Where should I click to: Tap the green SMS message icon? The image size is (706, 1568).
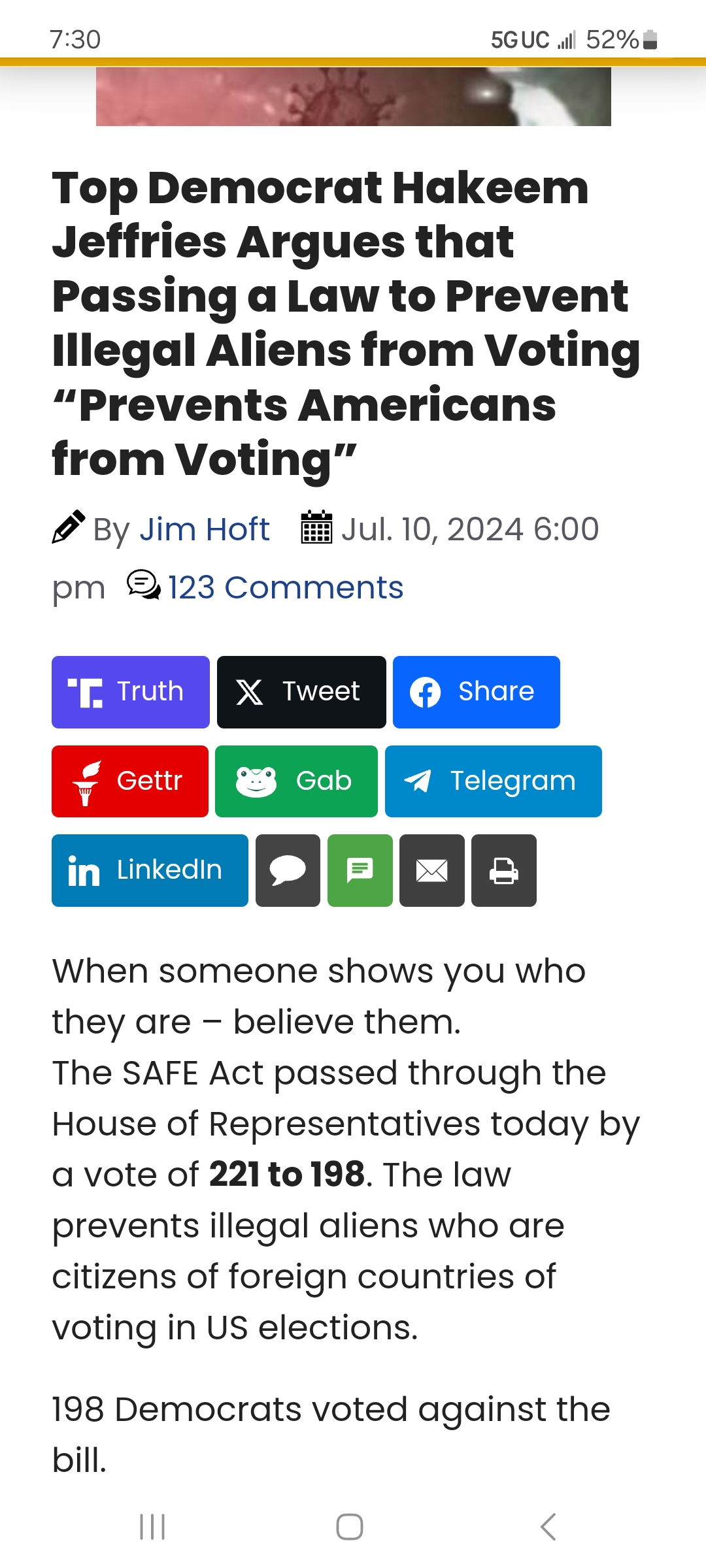pos(360,870)
